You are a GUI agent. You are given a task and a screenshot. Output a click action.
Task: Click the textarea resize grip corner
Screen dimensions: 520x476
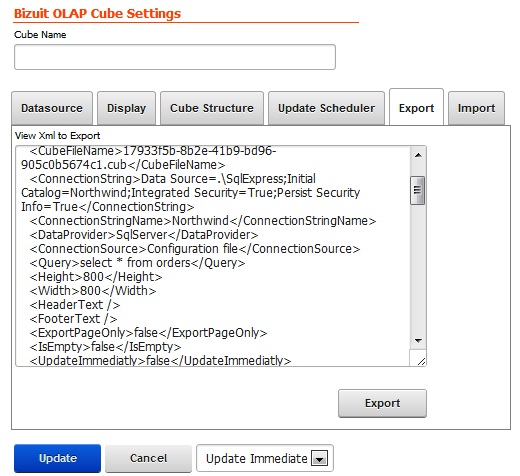click(x=421, y=361)
